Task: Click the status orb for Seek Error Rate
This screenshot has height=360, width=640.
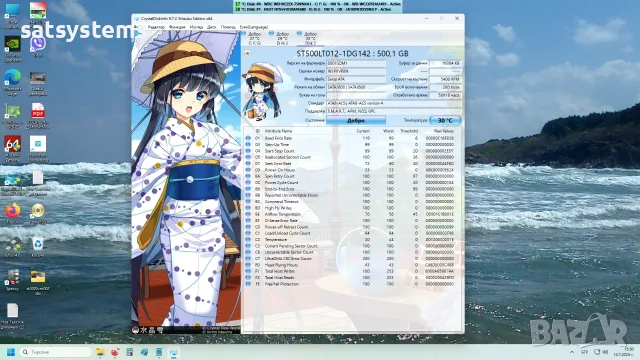Action: pos(248,164)
